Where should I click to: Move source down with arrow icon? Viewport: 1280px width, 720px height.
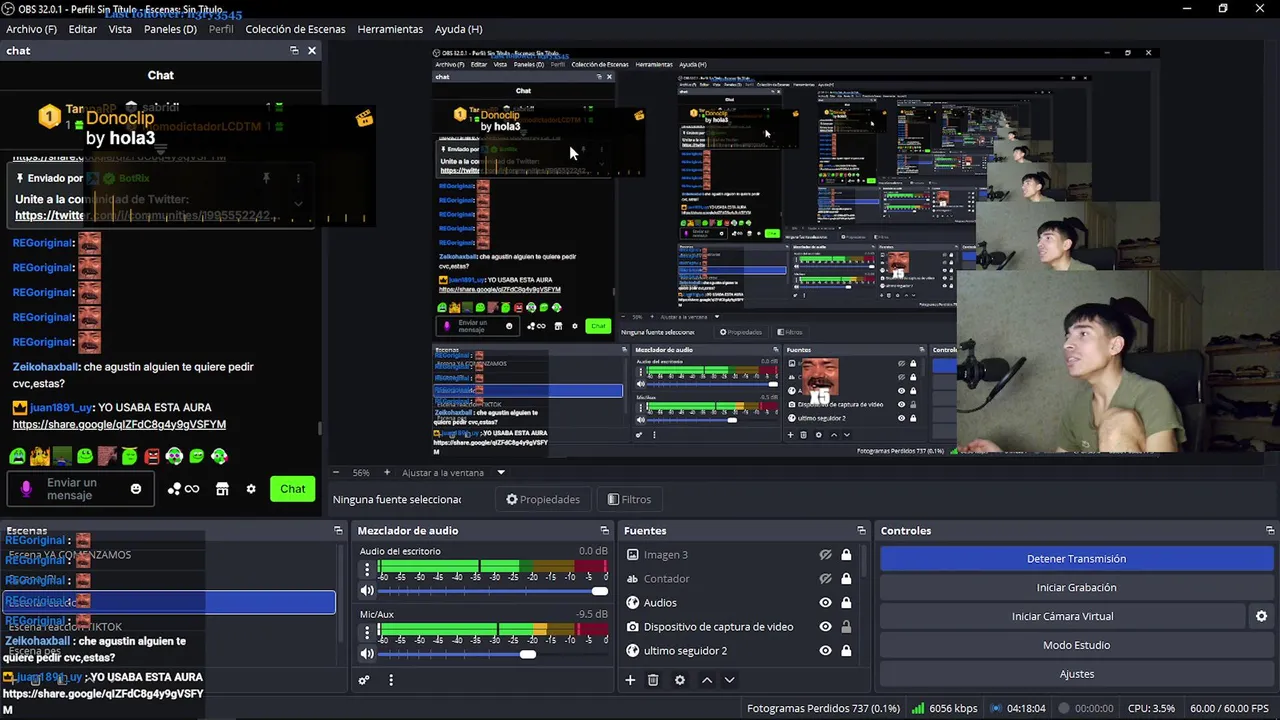point(729,680)
